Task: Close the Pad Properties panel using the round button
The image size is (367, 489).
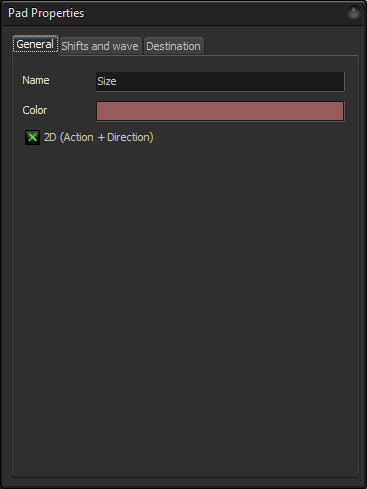Action: (x=354, y=13)
